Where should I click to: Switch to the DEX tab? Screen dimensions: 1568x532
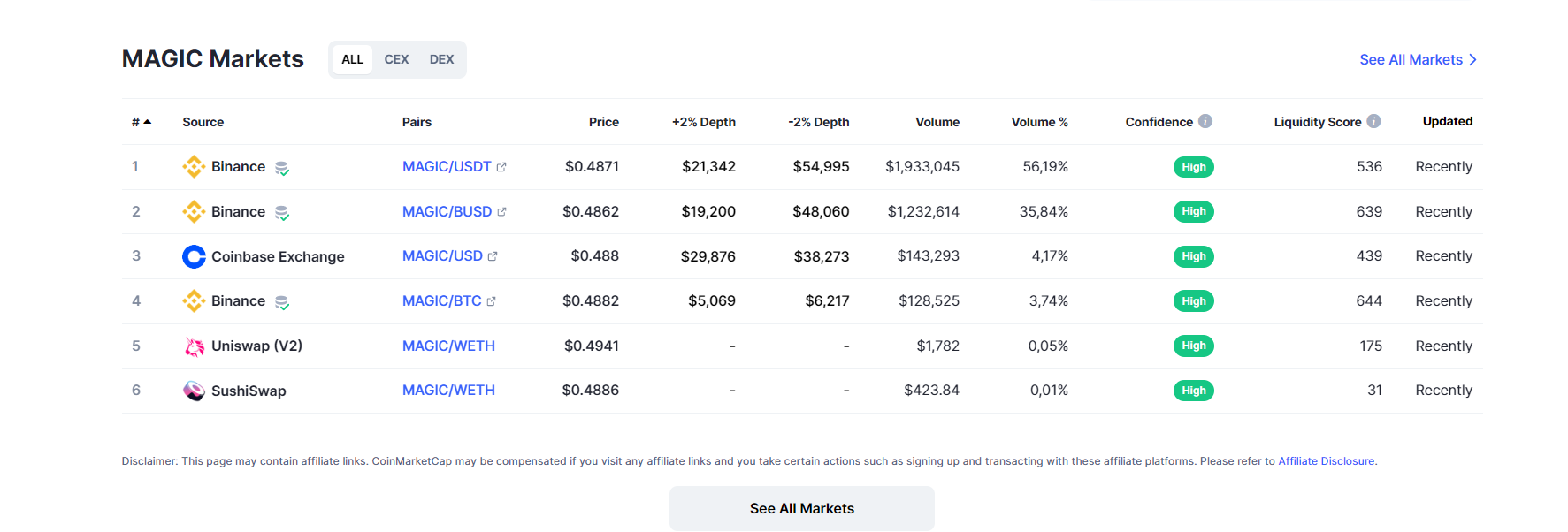pyautogui.click(x=441, y=59)
